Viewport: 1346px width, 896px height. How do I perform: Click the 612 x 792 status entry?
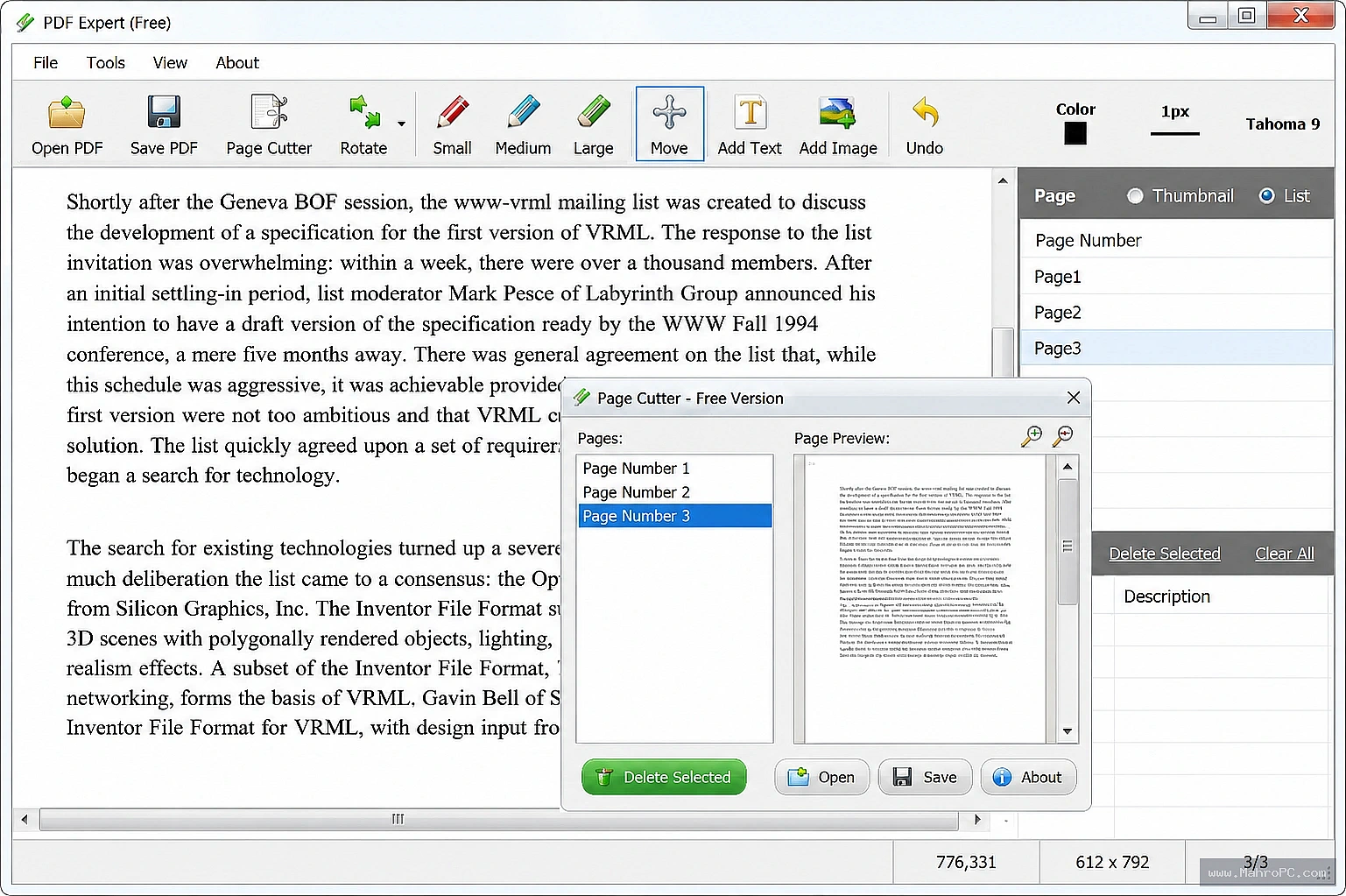pyautogui.click(x=1112, y=862)
